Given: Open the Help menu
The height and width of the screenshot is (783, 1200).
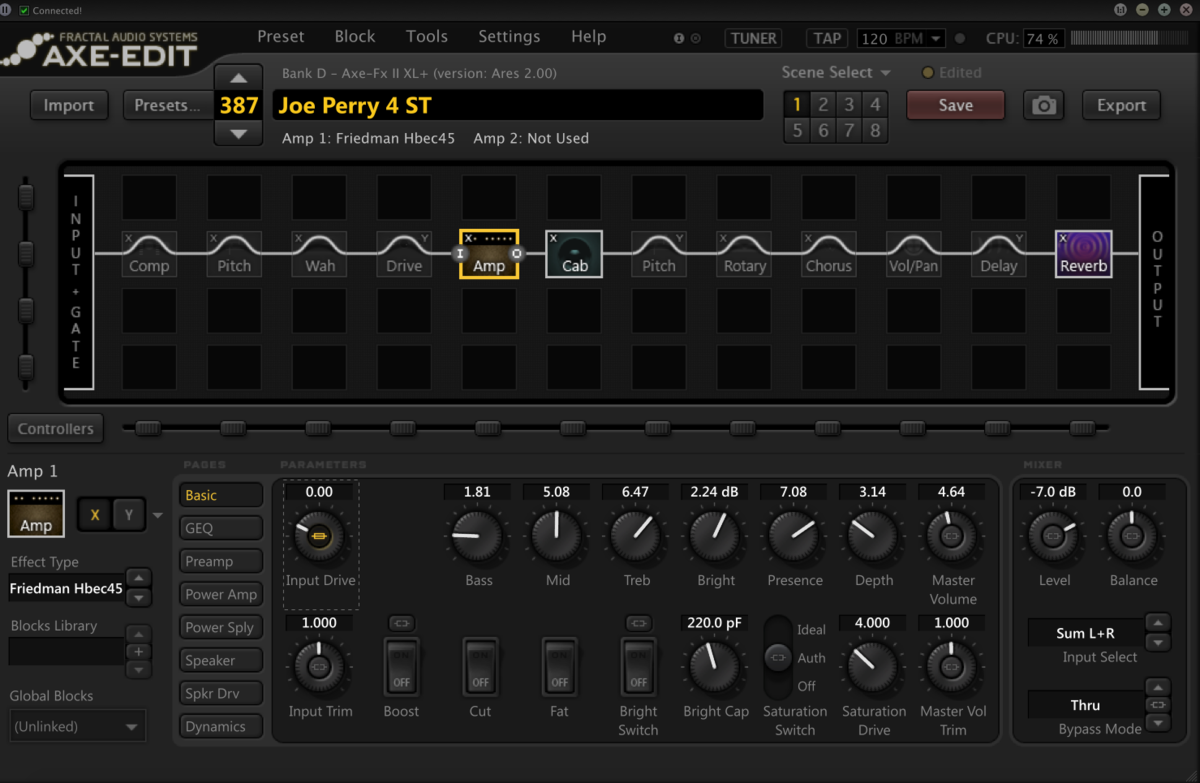Looking at the screenshot, I should click(588, 36).
